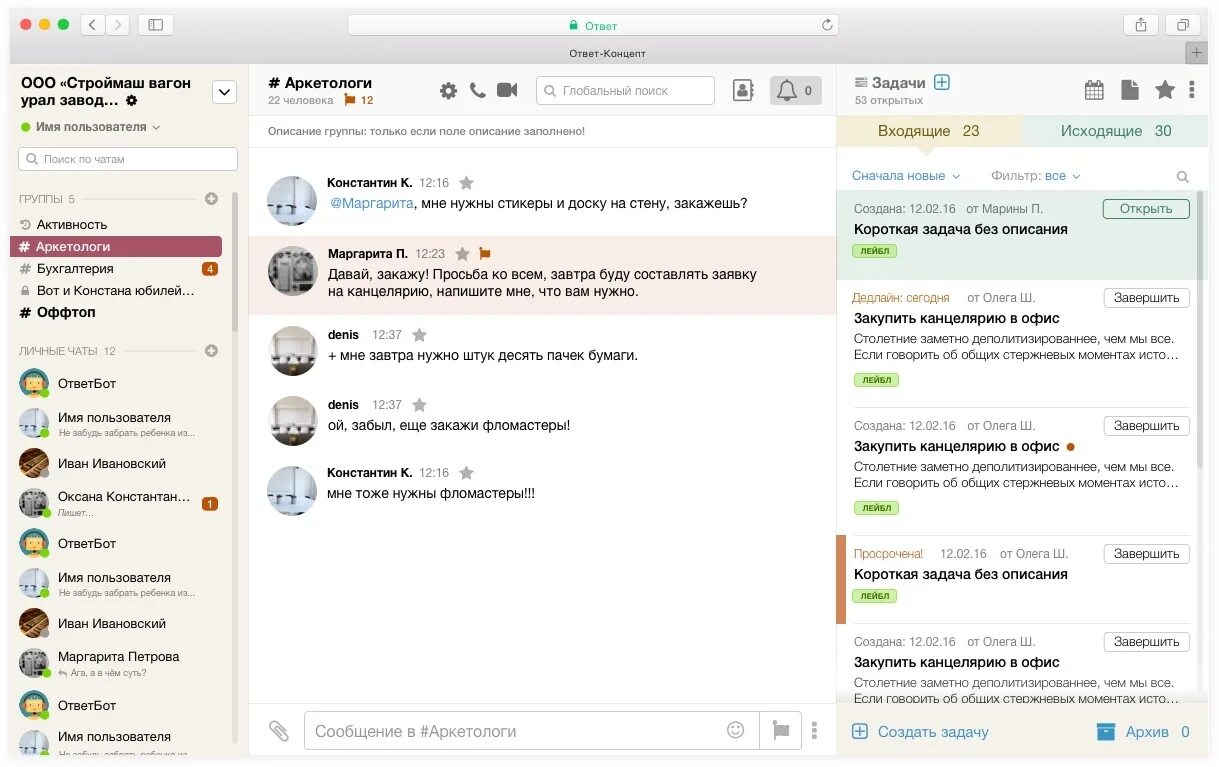Show starred tasks with star icon
The image size is (1219, 767).
(x=1165, y=90)
